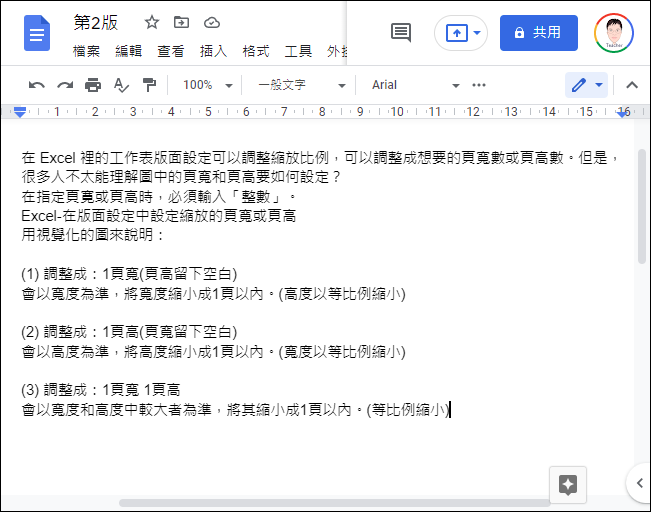Run spelling and grammar check
651x512 pixels.
[121, 85]
